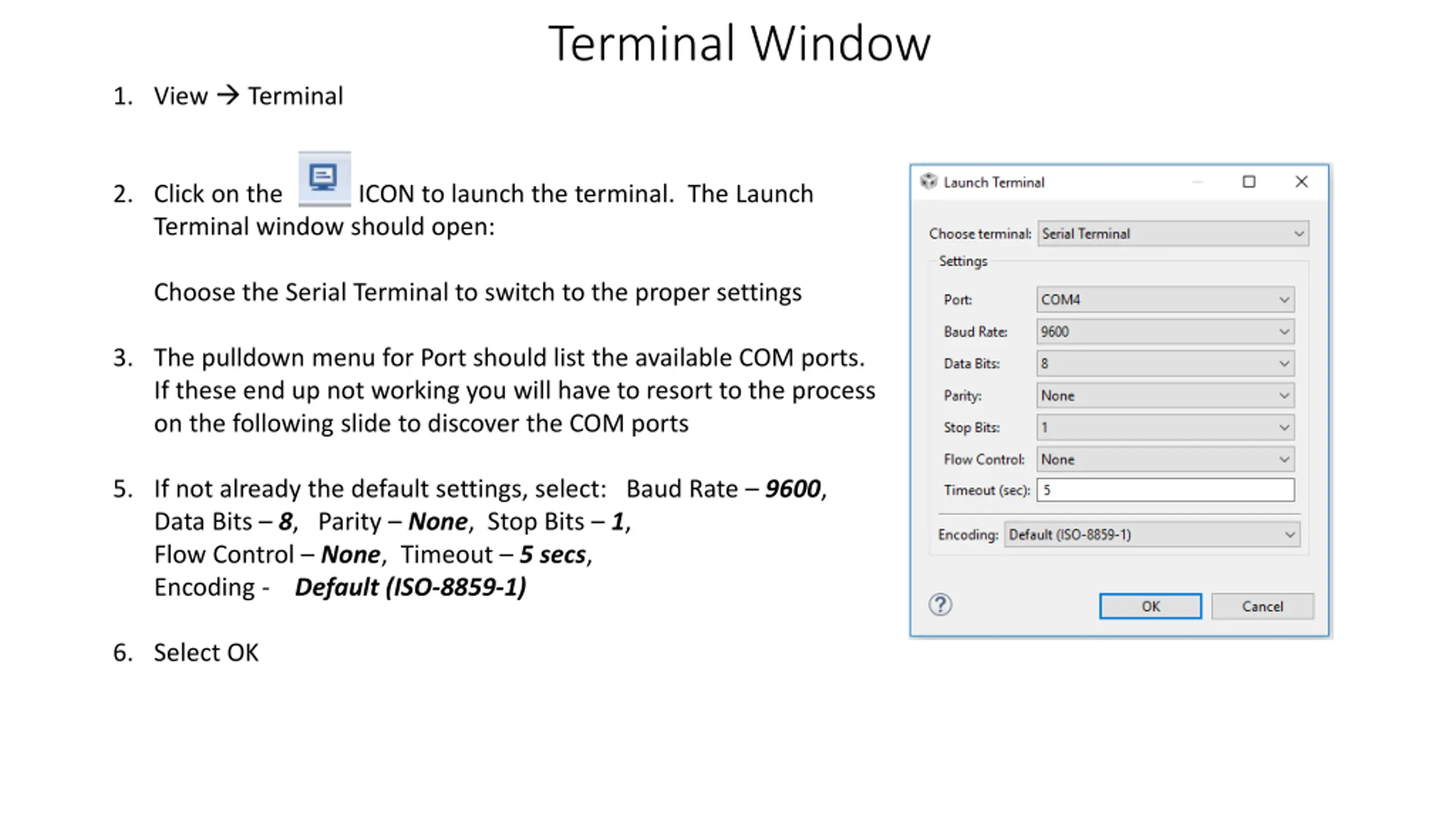The image size is (1456, 819).
Task: Click the Launch Terminal title bar text
Action: (994, 183)
